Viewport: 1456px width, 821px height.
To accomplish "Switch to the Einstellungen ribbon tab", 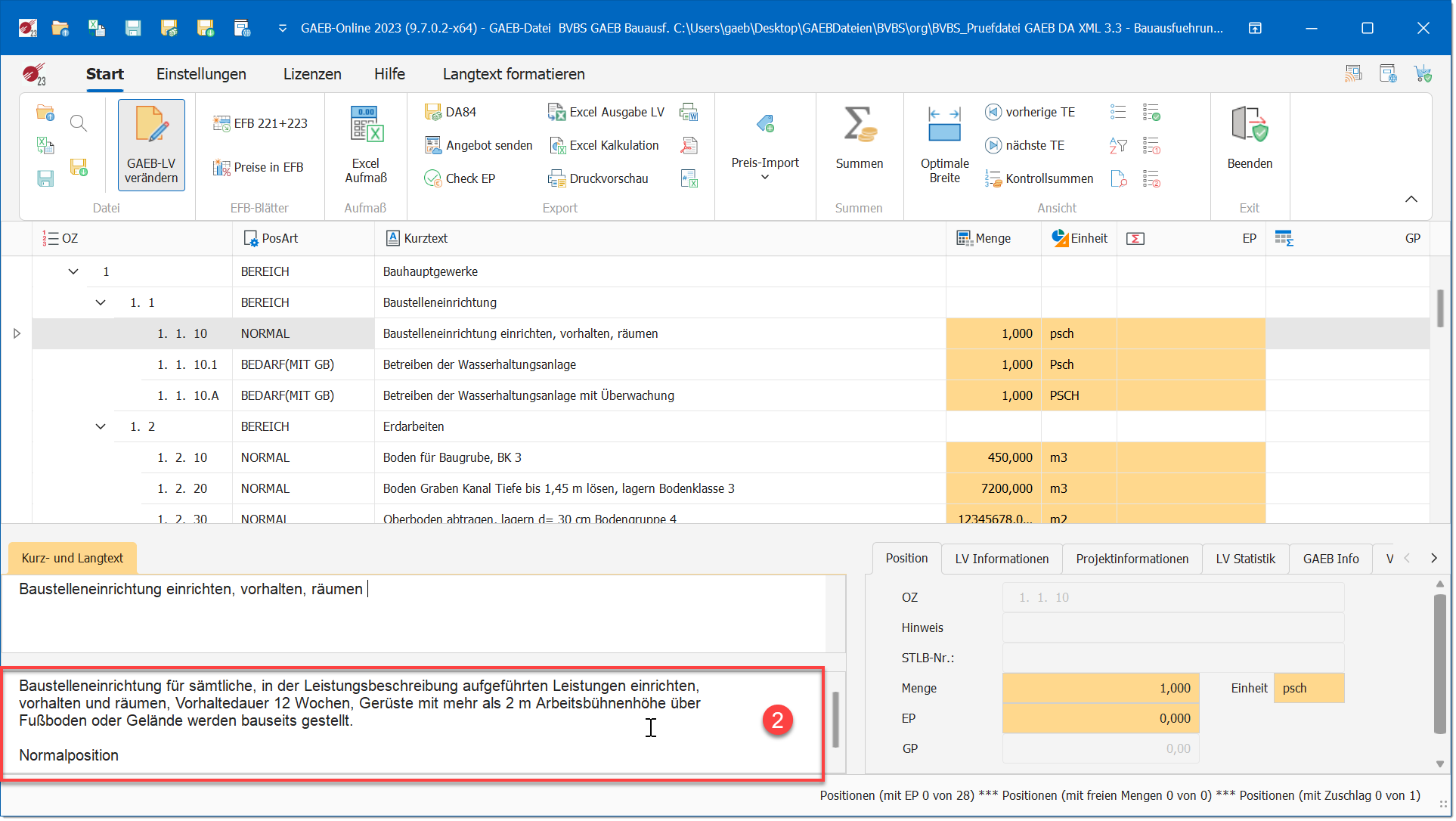I will (x=201, y=74).
